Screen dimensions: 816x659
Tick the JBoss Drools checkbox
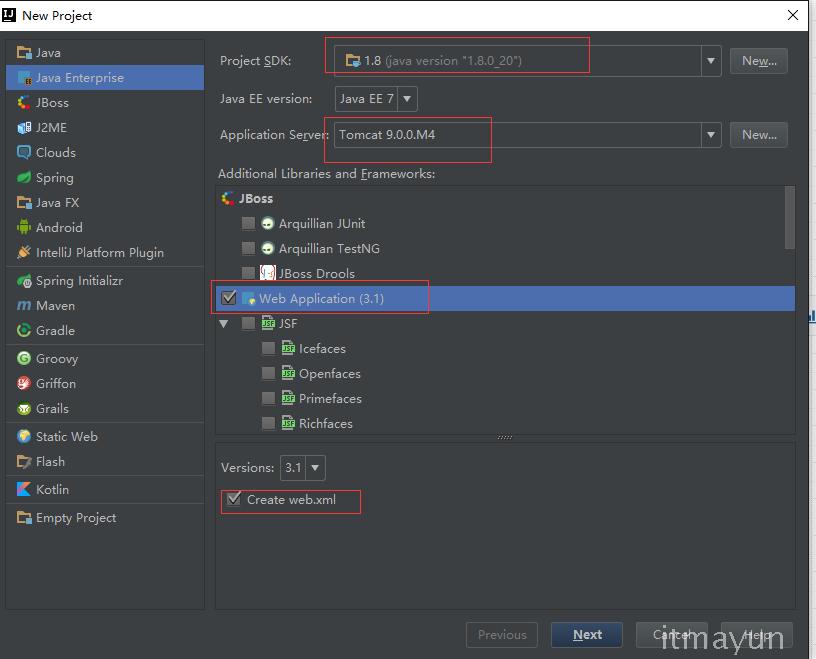click(x=248, y=273)
